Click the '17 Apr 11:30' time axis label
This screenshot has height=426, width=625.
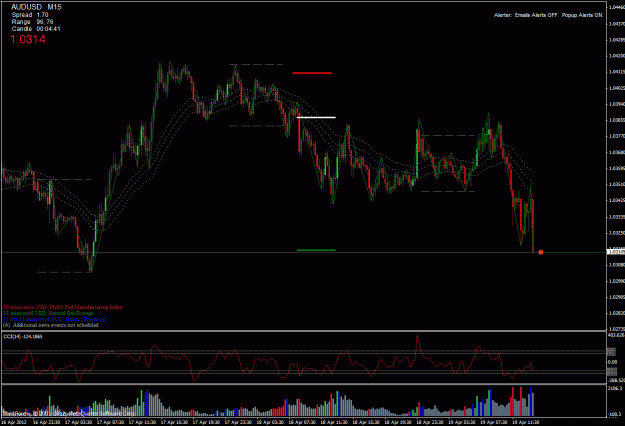pos(142,422)
